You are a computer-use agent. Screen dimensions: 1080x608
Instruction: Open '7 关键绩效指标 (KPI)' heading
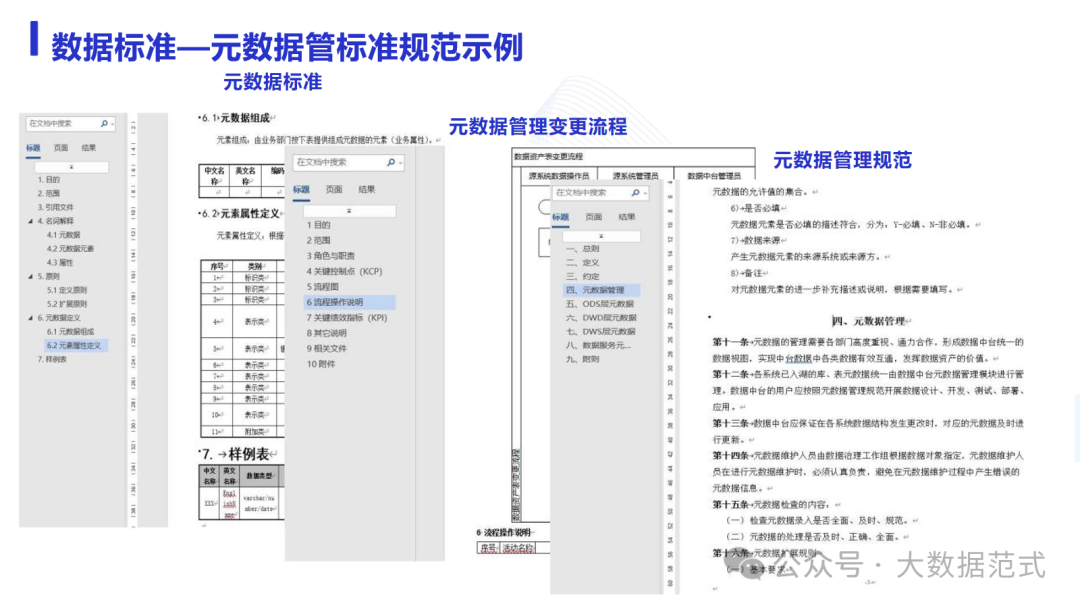(346, 318)
